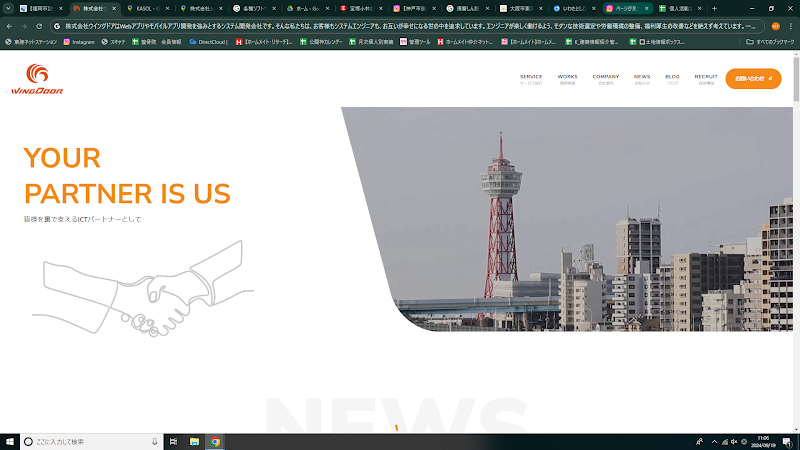800x450 pixels.
Task: Open the 【ホームメイト・リサーチ】 bookmark
Action: (x=264, y=42)
